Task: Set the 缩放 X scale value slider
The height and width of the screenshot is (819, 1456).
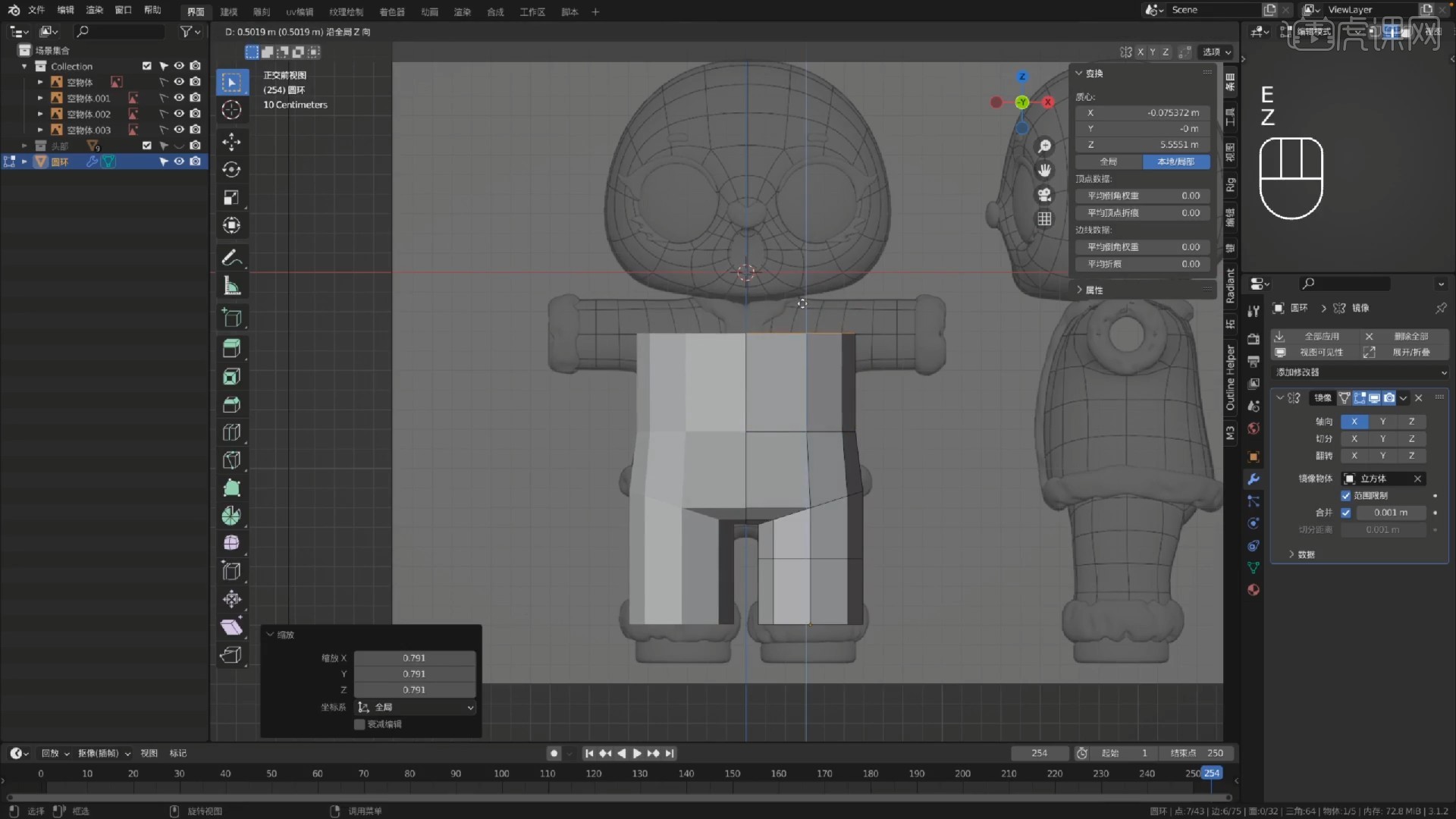Action: 415,658
